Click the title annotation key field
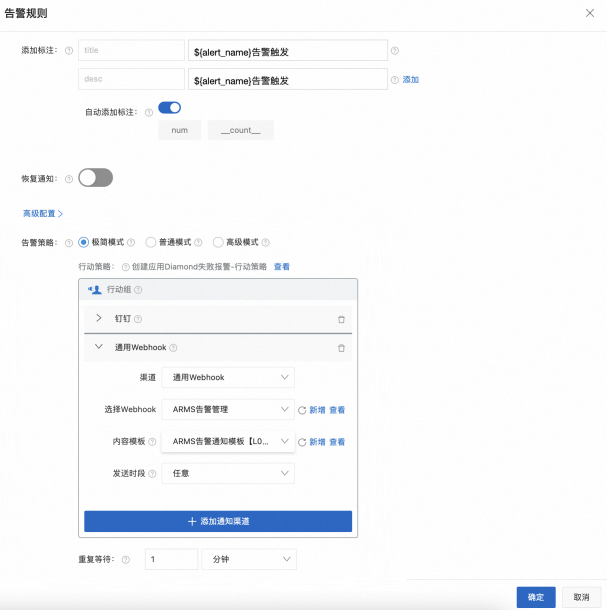The height and width of the screenshot is (610, 607). click(x=132, y=50)
